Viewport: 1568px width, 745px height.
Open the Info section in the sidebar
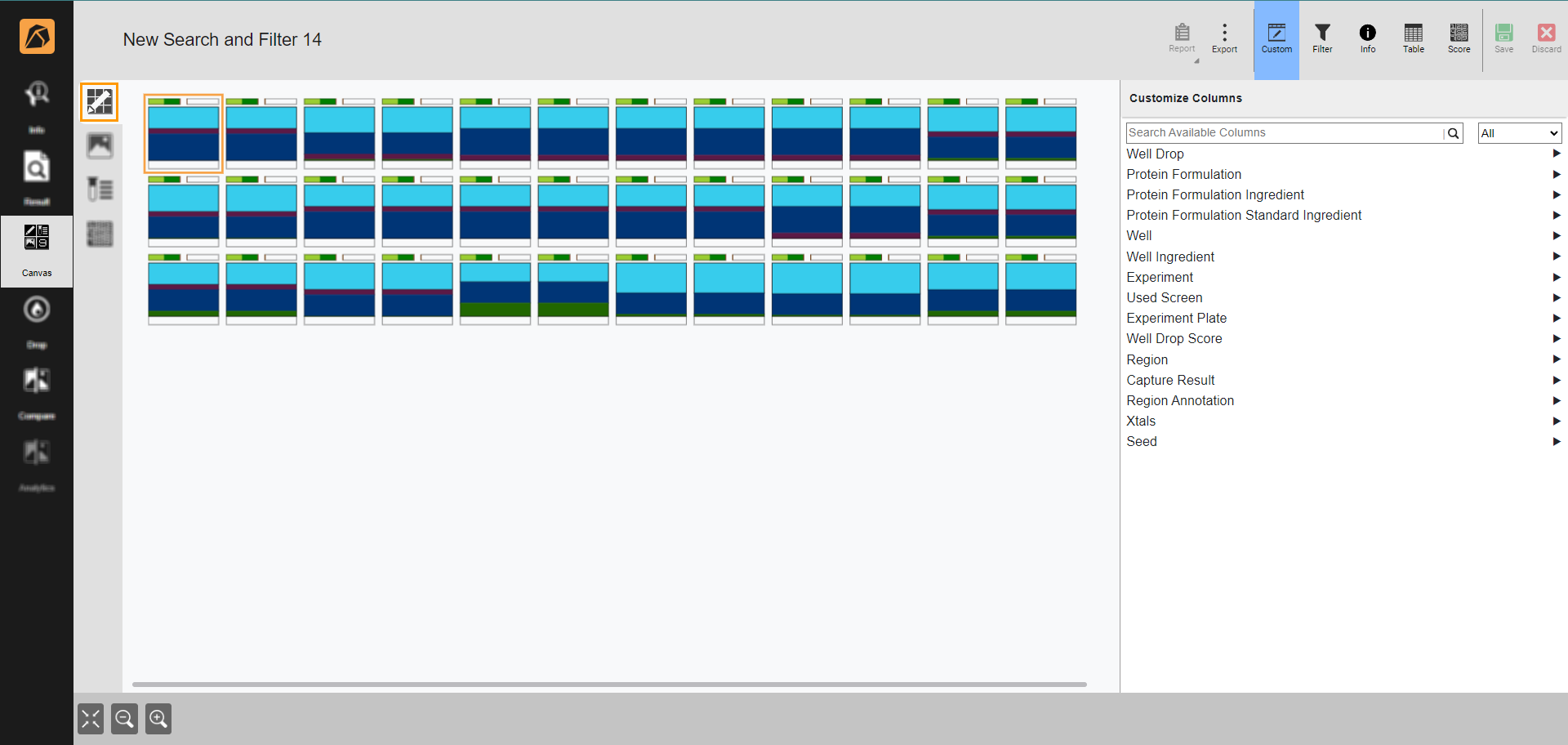point(37,102)
